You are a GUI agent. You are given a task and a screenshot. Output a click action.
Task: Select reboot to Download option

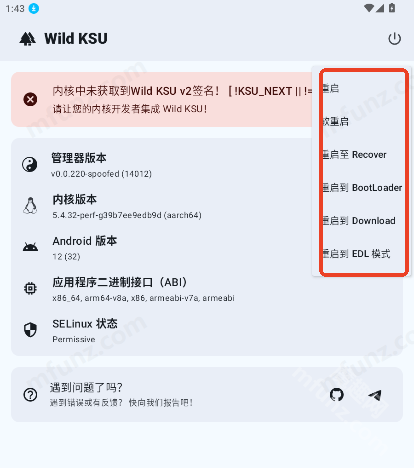362,220
